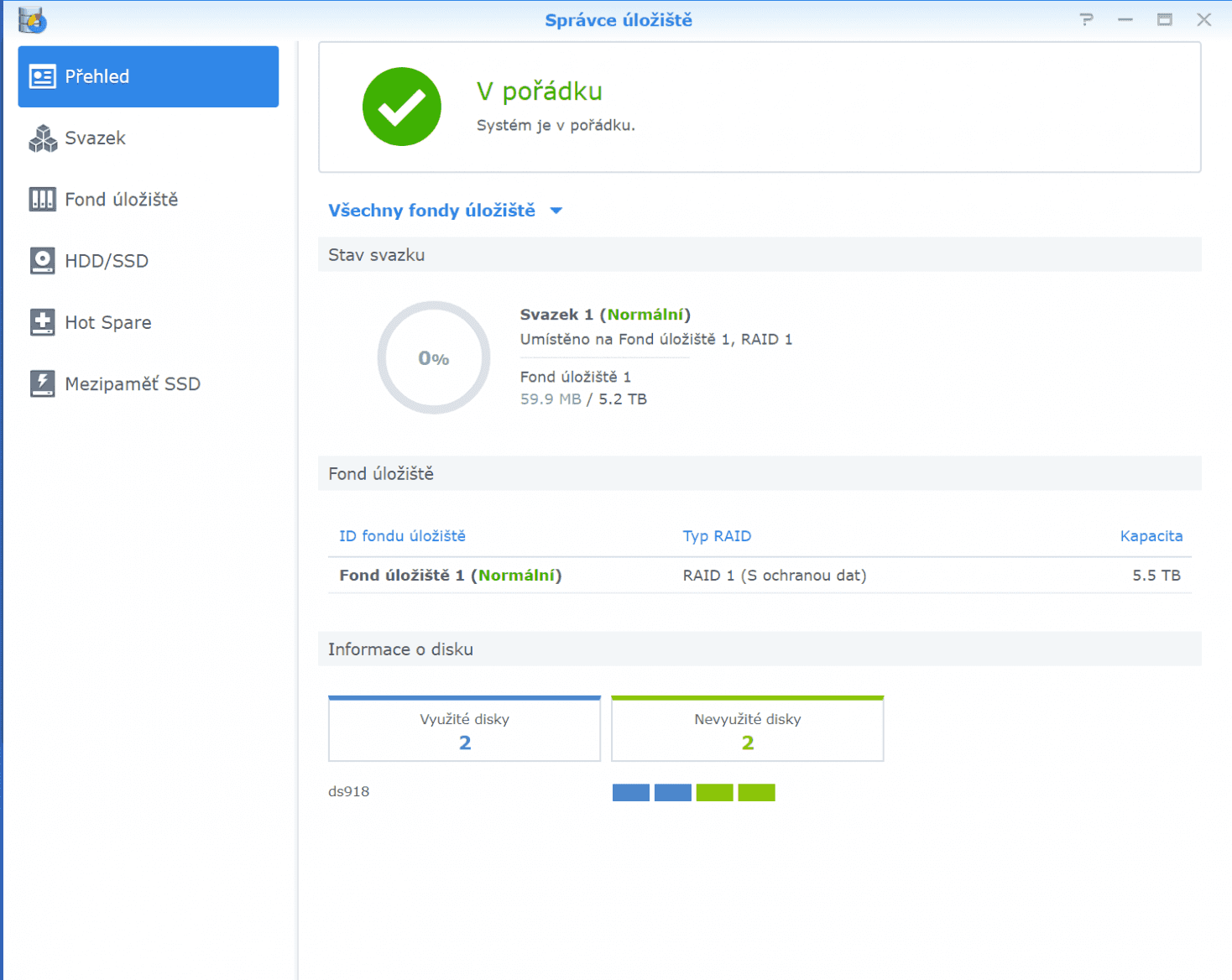Switch to the HDD/SSD tab
This screenshot has height=980, width=1232.
pos(148,261)
